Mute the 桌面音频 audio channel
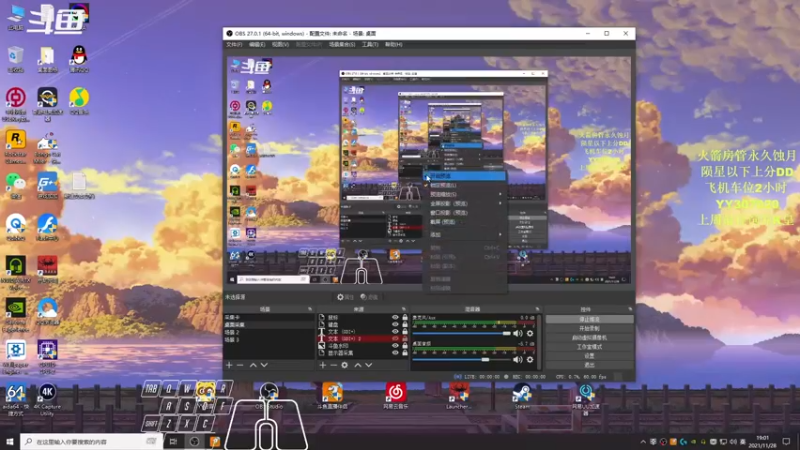This screenshot has width=800, height=450. pos(518,360)
